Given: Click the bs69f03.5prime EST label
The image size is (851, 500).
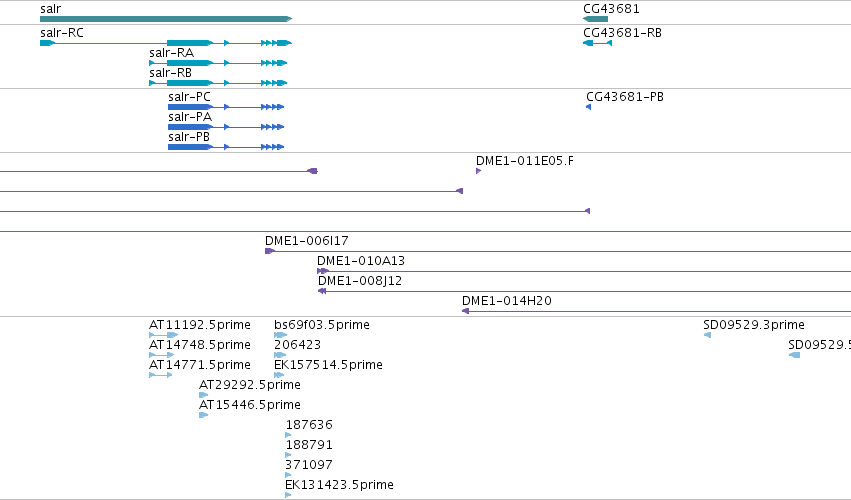Looking at the screenshot, I should tap(322, 325).
